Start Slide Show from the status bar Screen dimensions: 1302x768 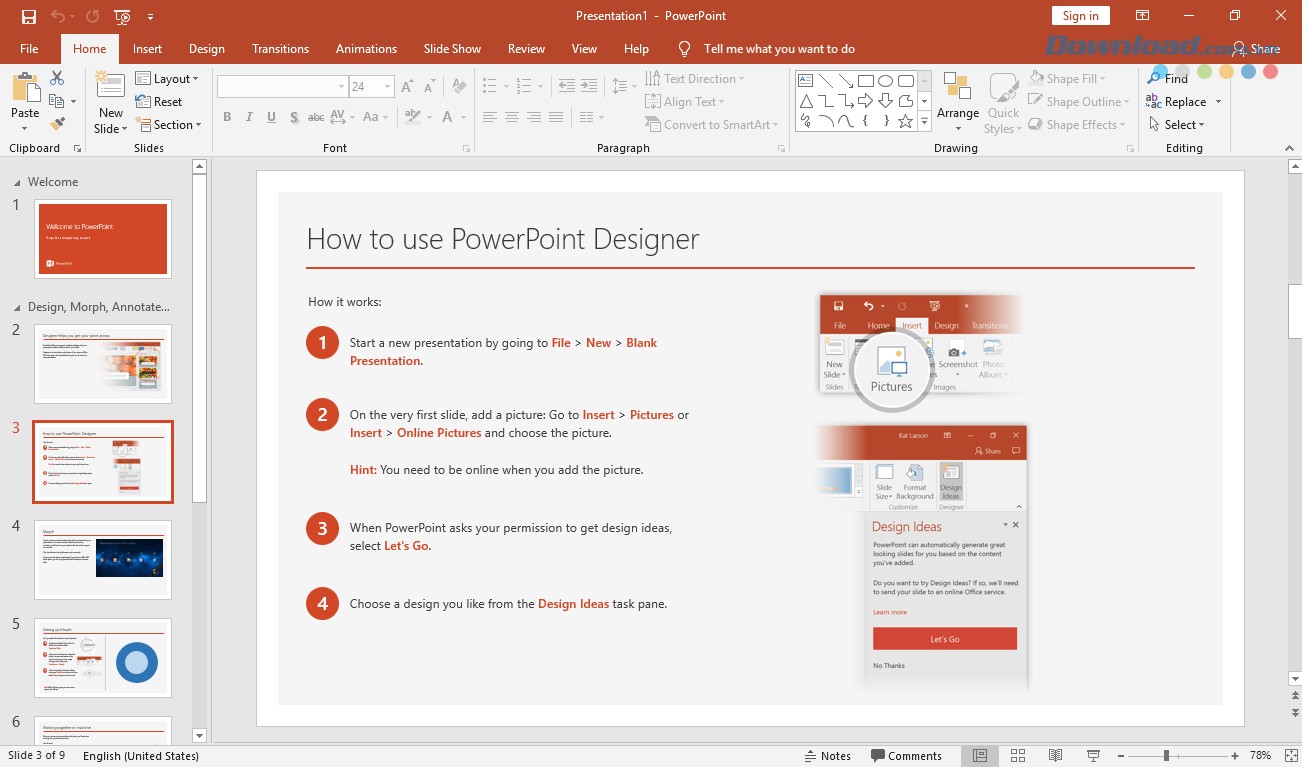tap(1093, 755)
